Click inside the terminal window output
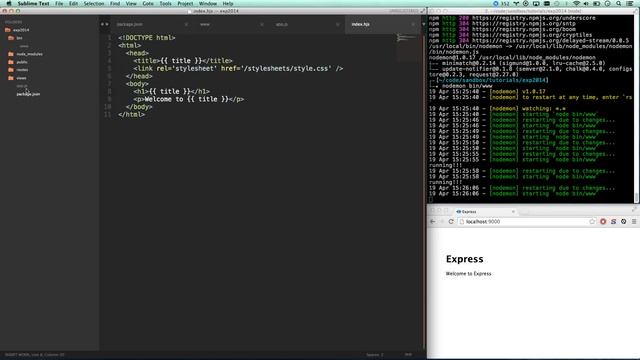The image size is (640, 360). pyautogui.click(x=531, y=109)
